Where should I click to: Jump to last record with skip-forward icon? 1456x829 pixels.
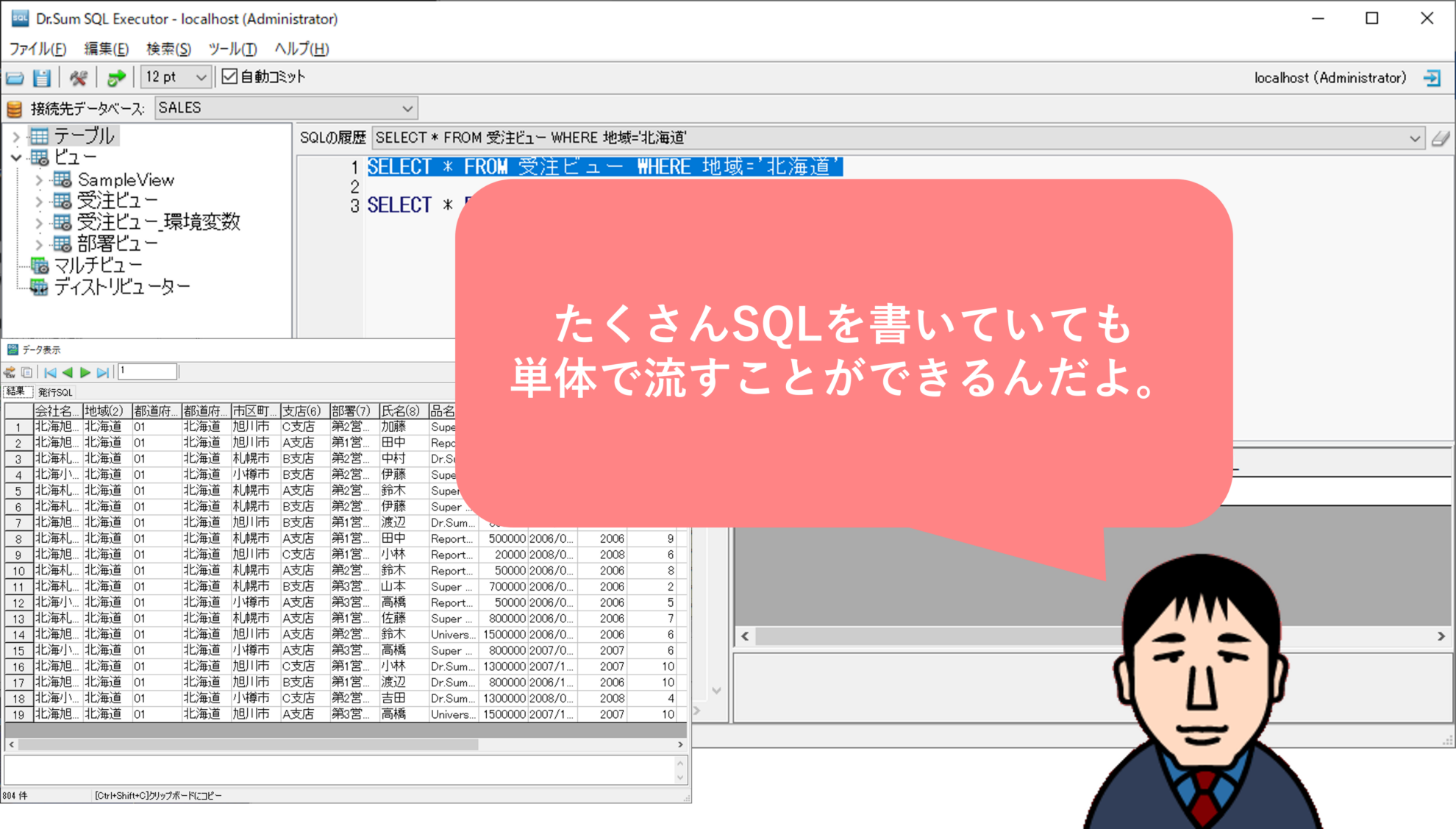pos(103,371)
